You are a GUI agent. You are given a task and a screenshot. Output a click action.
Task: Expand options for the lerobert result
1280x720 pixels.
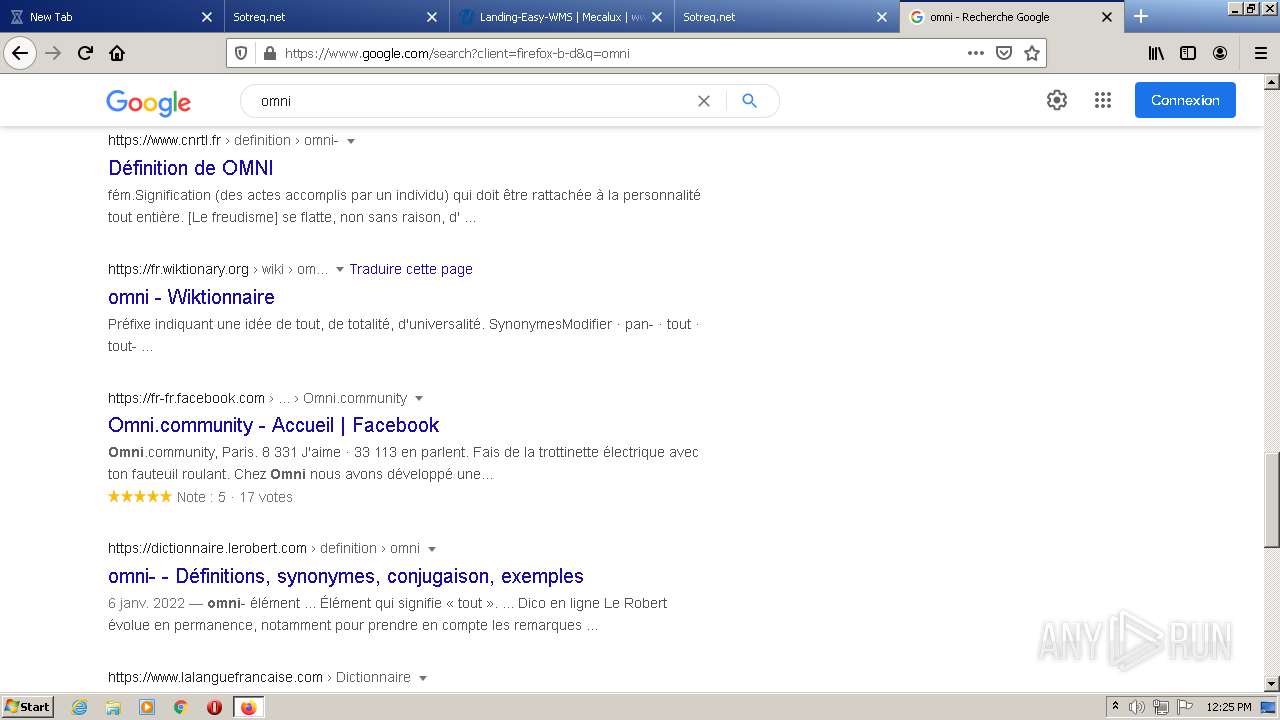[x=432, y=549]
